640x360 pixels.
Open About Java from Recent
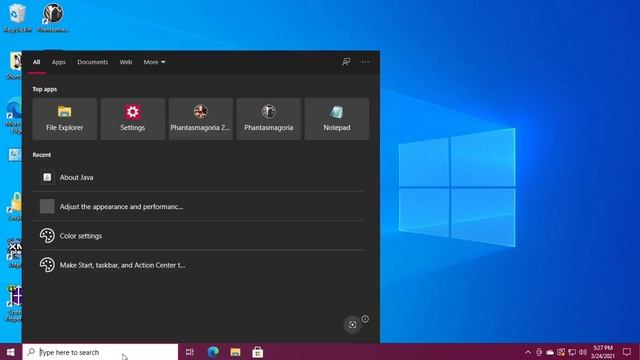pos(199,177)
